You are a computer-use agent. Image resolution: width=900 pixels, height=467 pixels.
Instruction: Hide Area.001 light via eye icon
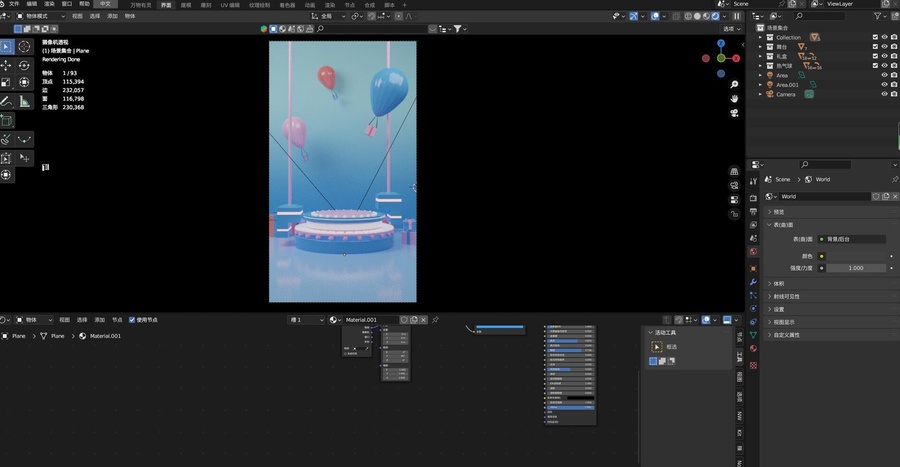885,85
